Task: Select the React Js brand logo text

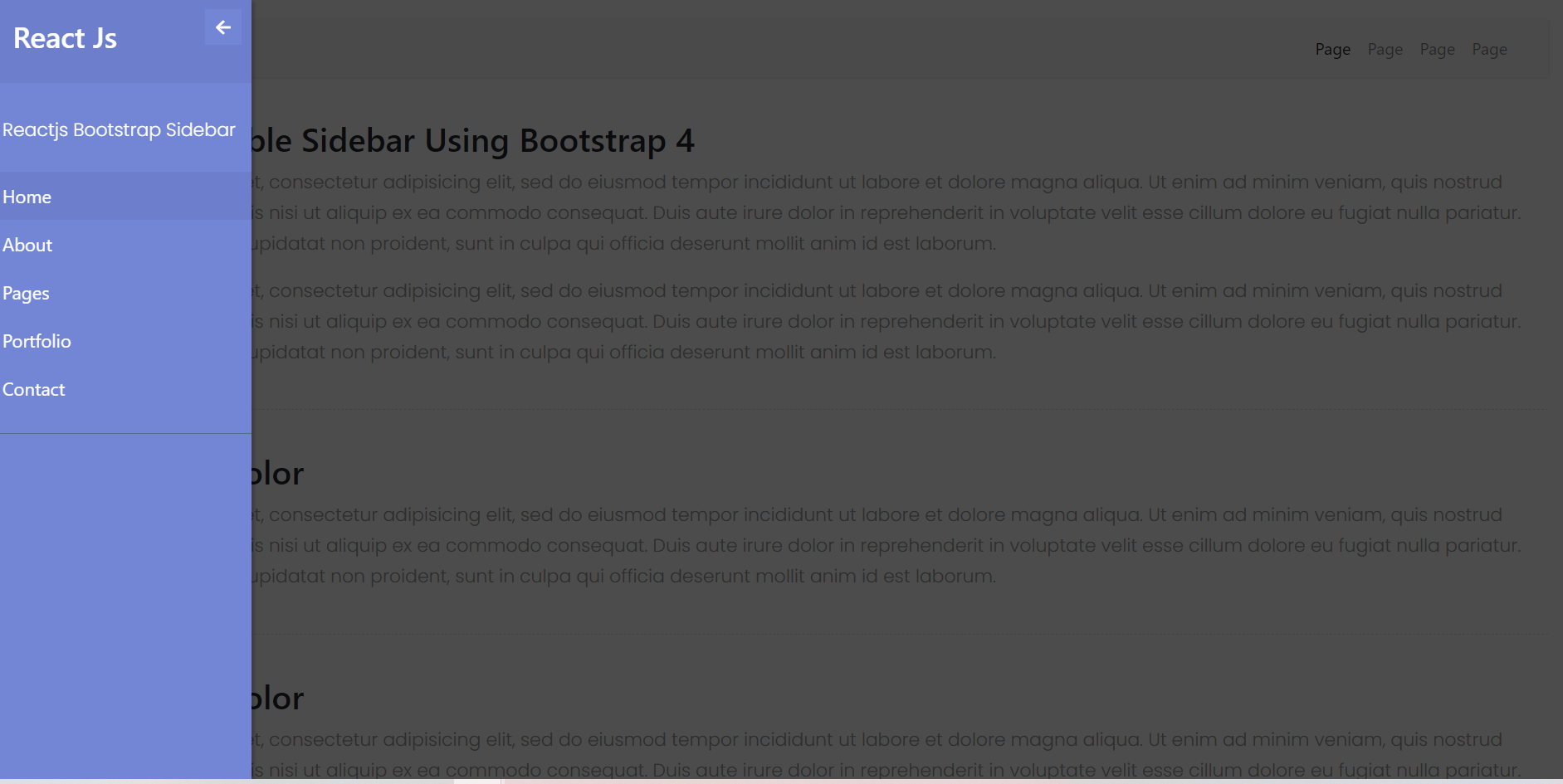Action: click(65, 37)
